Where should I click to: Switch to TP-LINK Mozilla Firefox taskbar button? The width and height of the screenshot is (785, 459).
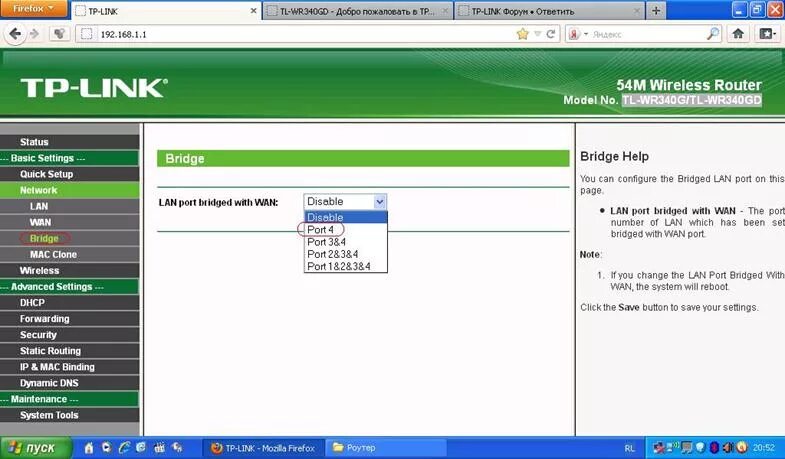263,448
